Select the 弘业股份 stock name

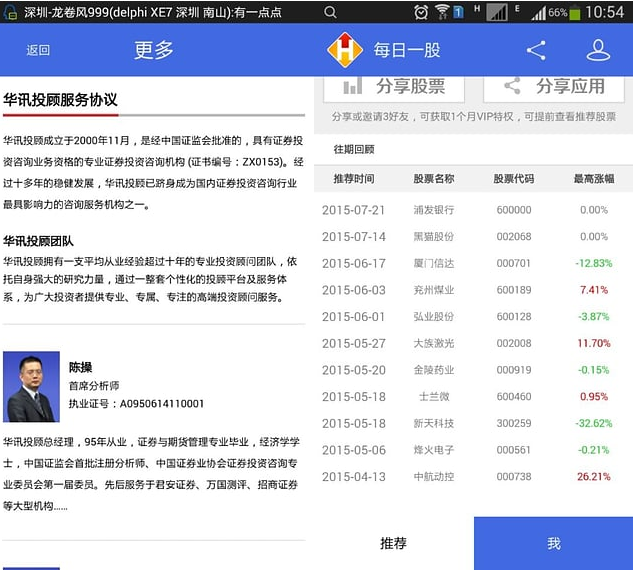pyautogui.click(x=434, y=316)
